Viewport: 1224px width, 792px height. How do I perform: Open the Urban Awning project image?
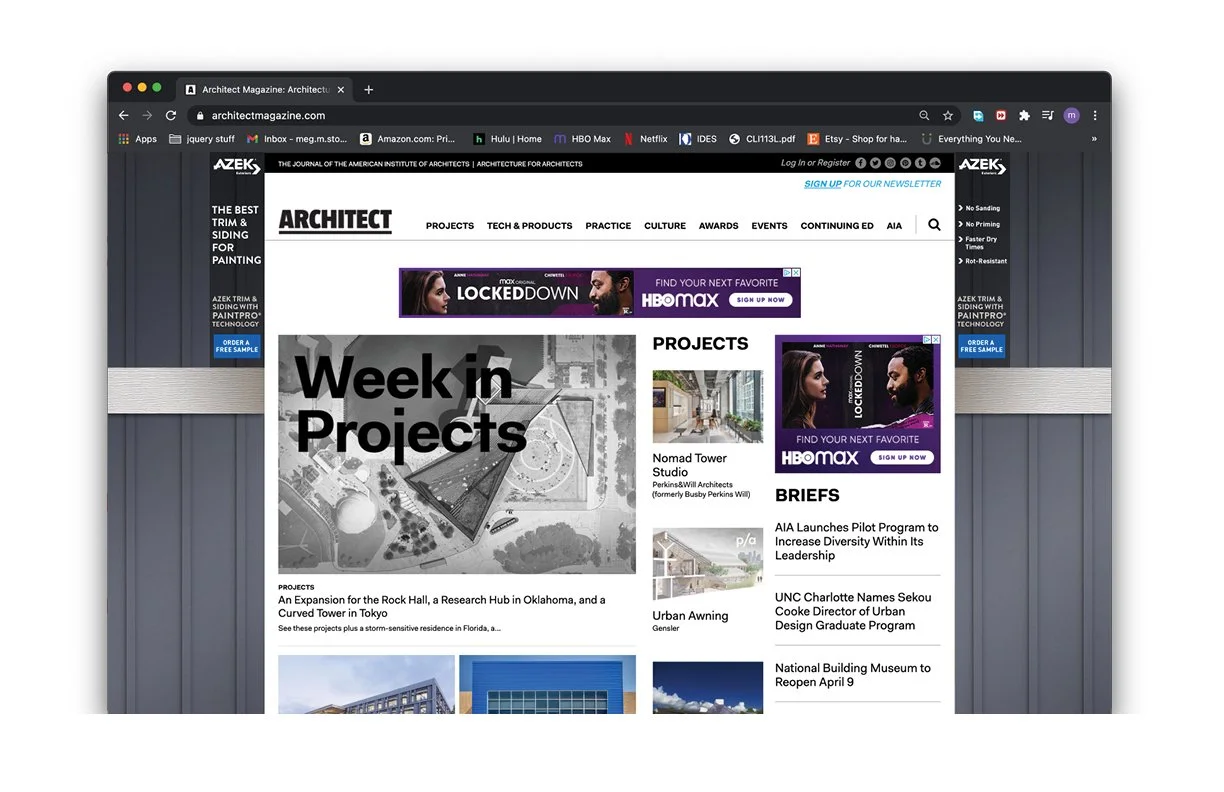[708, 565]
